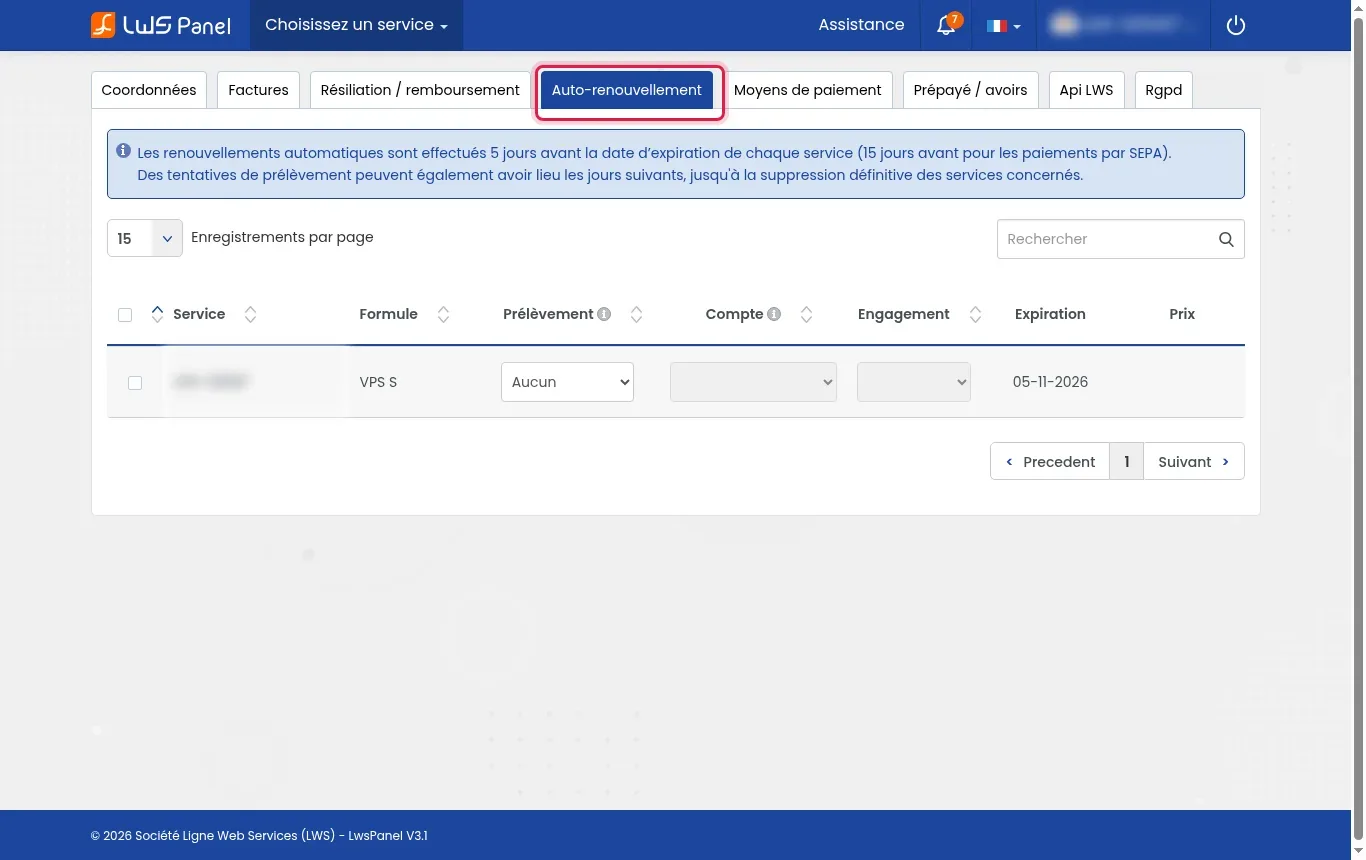The image size is (1366, 860).
Task: Click the blurred service name cell
Action: (211, 381)
